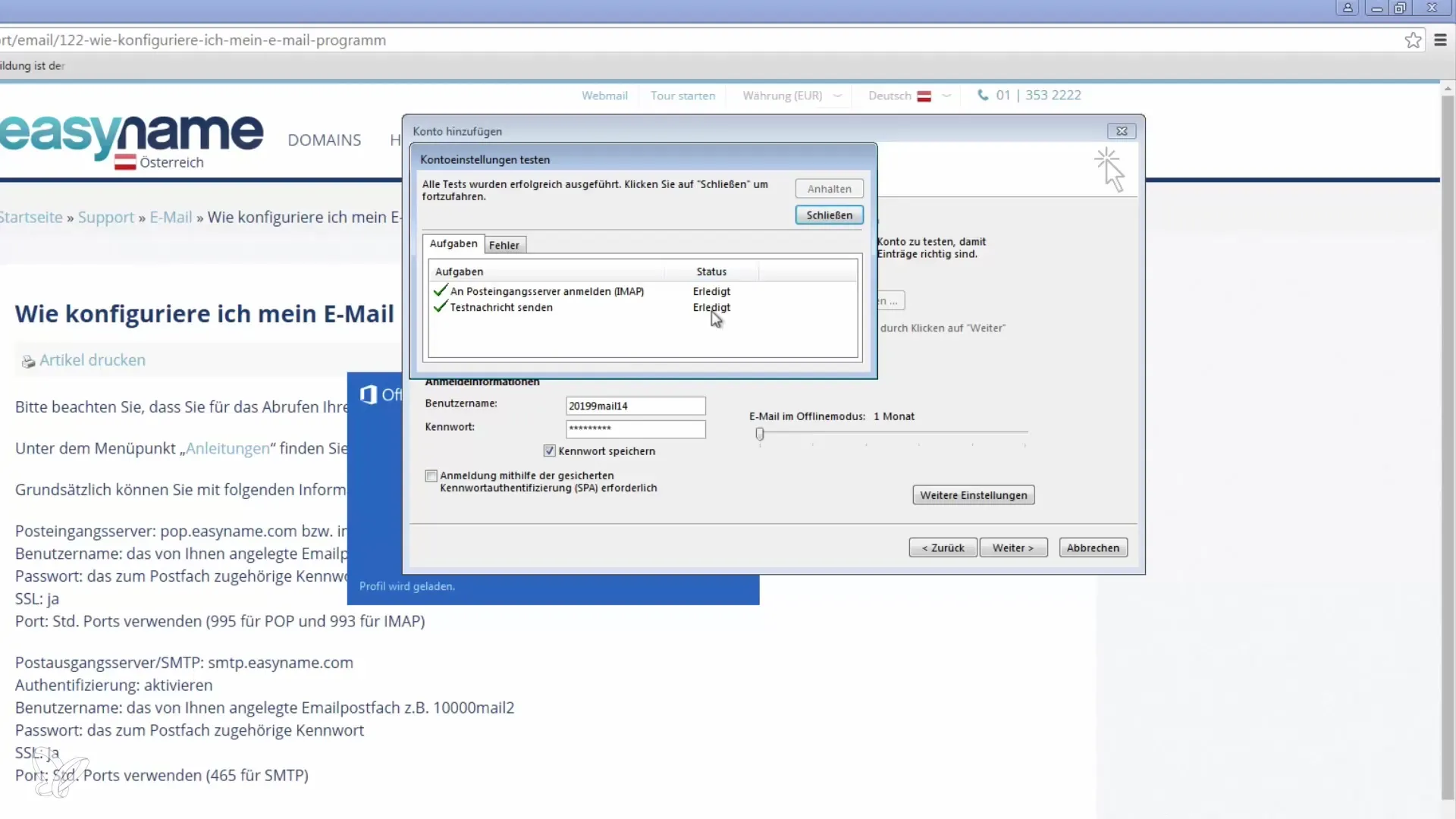Viewport: 1456px width, 819px height.
Task: Switch to the Fehler tab
Action: coord(504,245)
